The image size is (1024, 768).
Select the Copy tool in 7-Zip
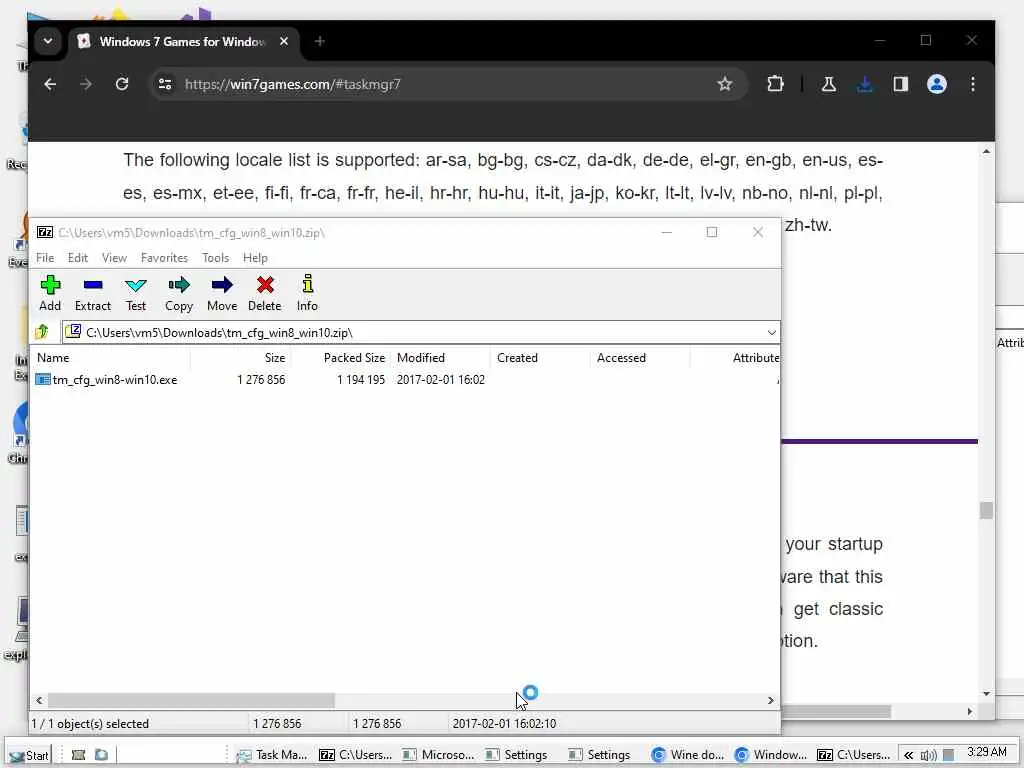[x=178, y=293]
